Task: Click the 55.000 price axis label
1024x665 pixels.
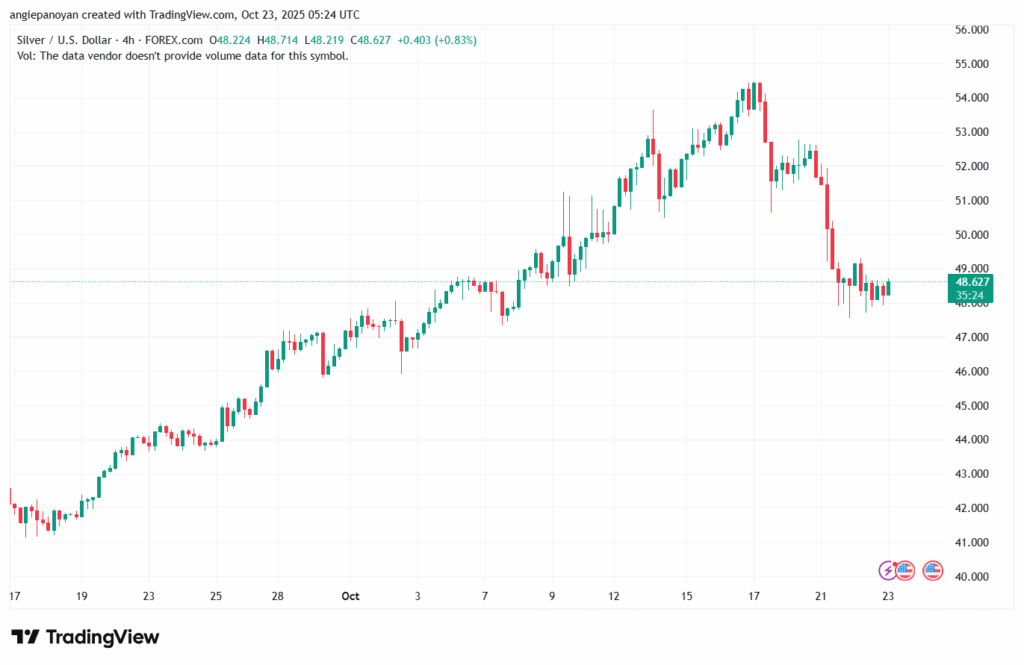Action: [x=973, y=64]
